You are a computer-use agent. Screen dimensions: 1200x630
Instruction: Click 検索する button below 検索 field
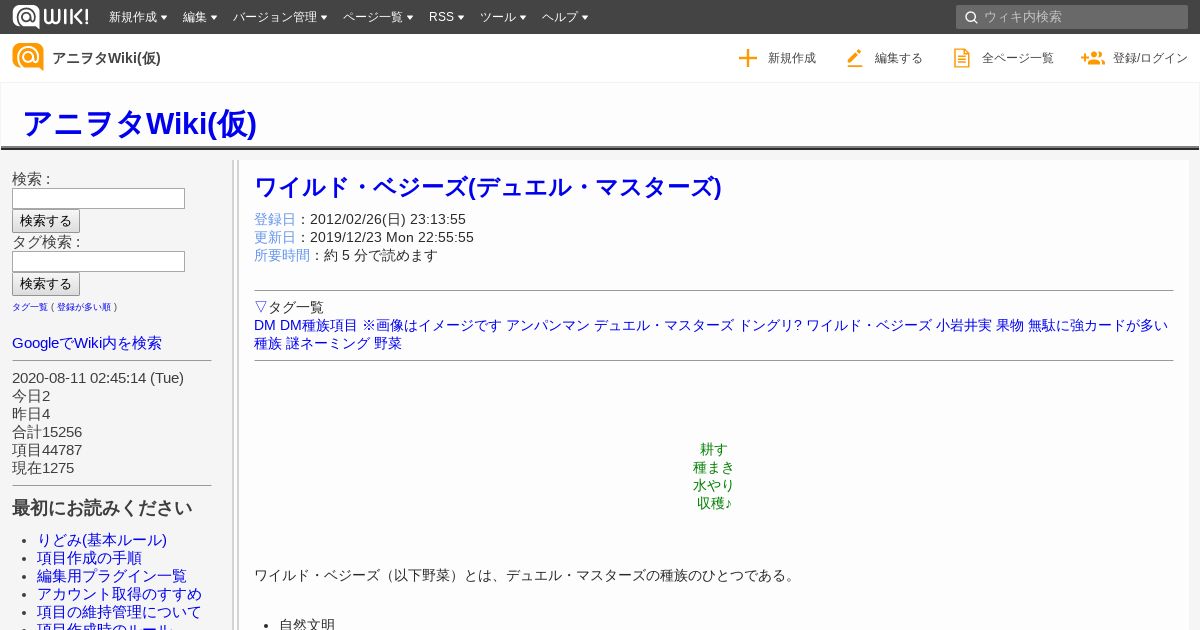pos(46,221)
